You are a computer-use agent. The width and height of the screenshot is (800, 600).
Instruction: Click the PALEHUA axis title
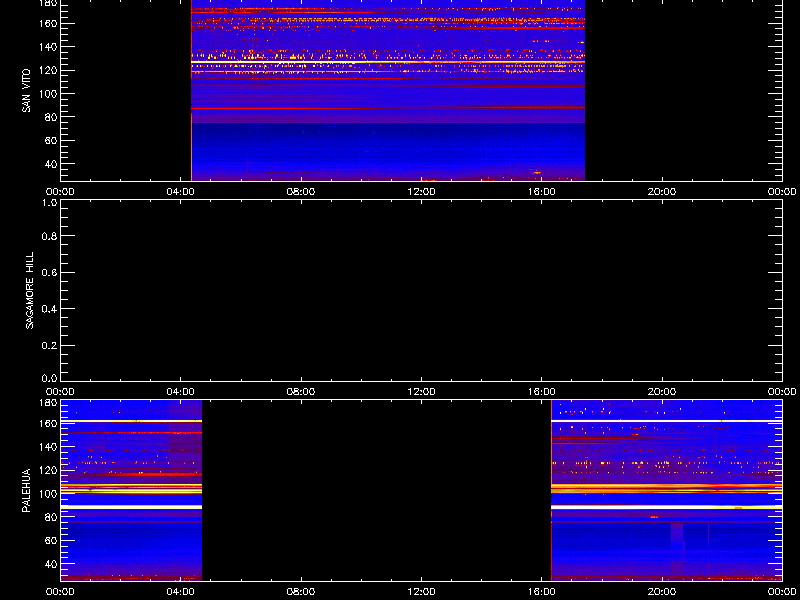(26, 491)
